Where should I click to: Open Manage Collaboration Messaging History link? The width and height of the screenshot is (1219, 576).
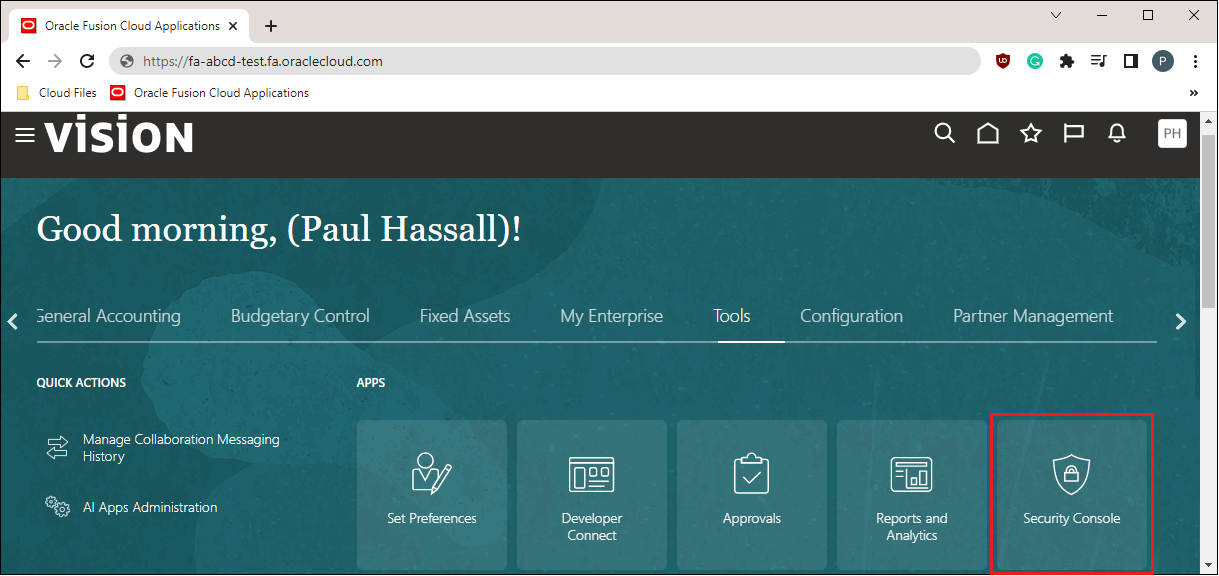[x=181, y=448]
